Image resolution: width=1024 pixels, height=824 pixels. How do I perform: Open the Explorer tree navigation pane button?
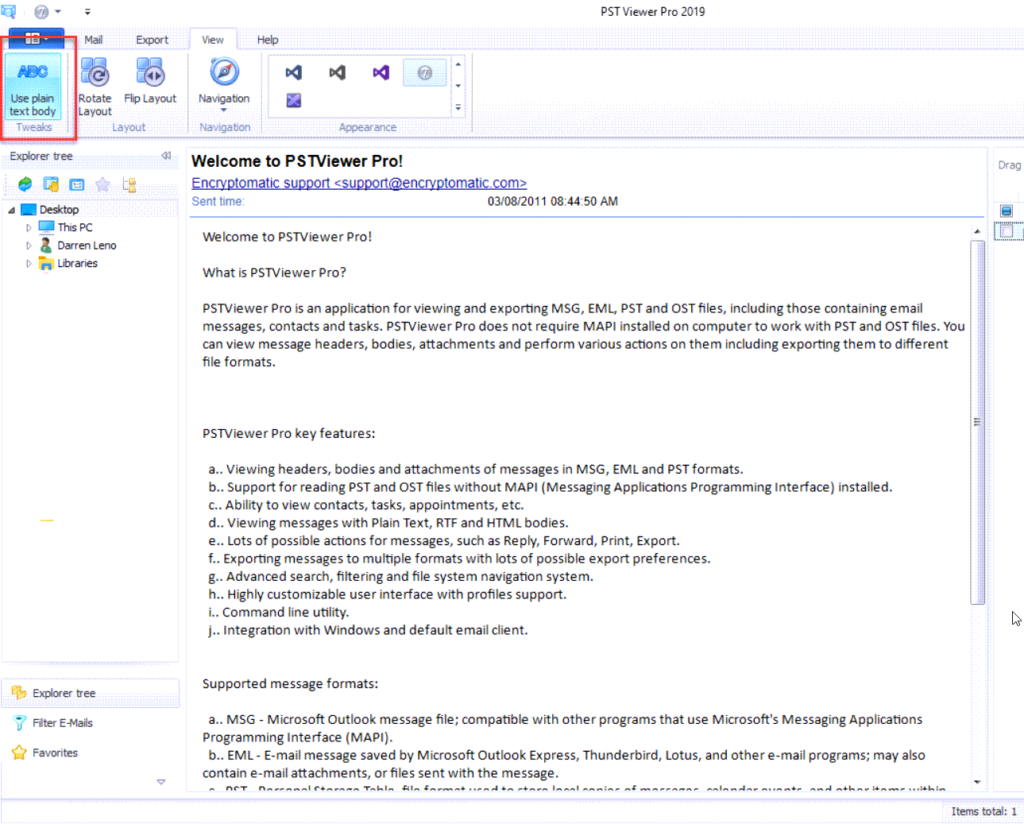coord(90,693)
